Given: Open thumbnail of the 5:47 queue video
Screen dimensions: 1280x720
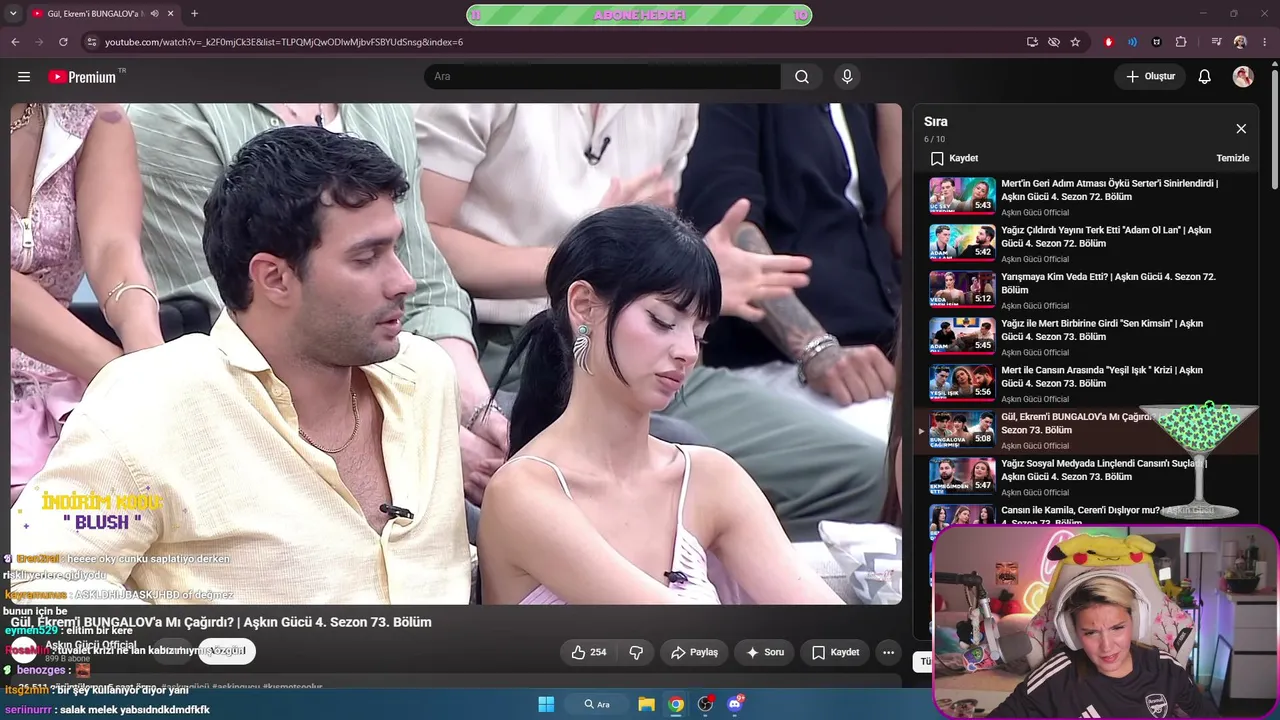Looking at the screenshot, I should click(x=962, y=475).
